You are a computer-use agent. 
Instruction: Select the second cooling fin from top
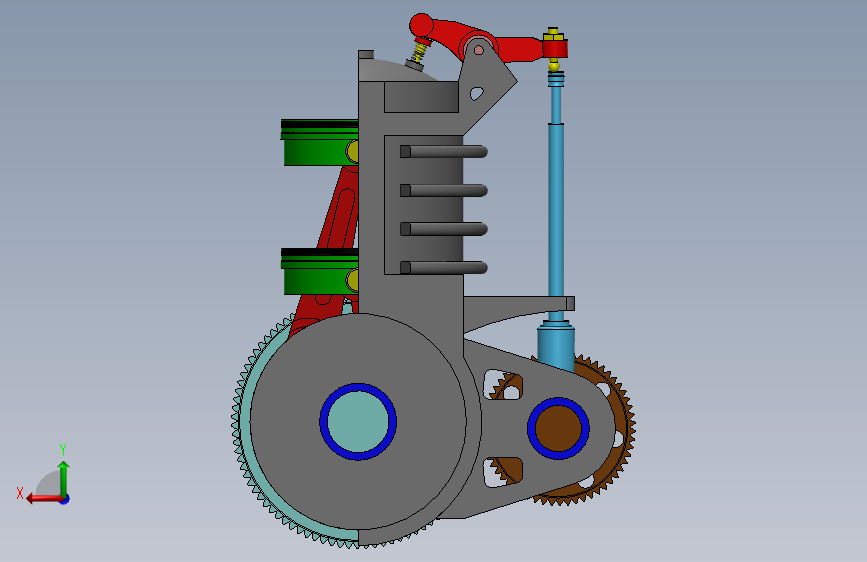(443, 190)
